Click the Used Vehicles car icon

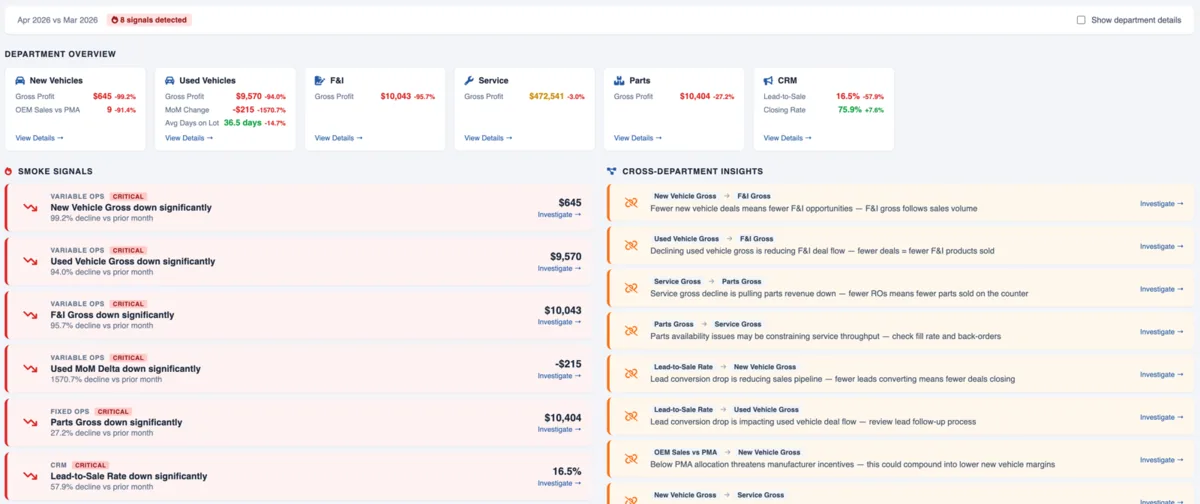[171, 80]
